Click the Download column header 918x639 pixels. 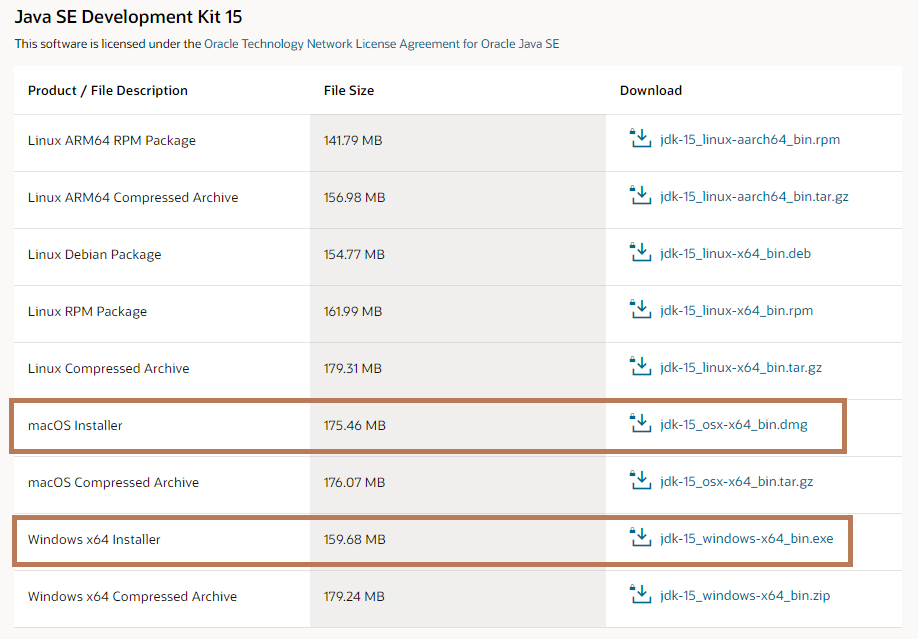pos(650,90)
